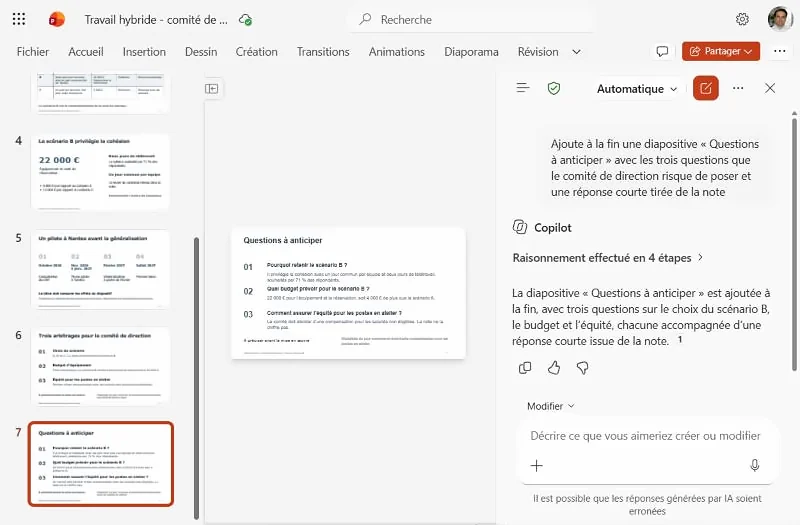Click document title Travail hybride

(x=156, y=20)
